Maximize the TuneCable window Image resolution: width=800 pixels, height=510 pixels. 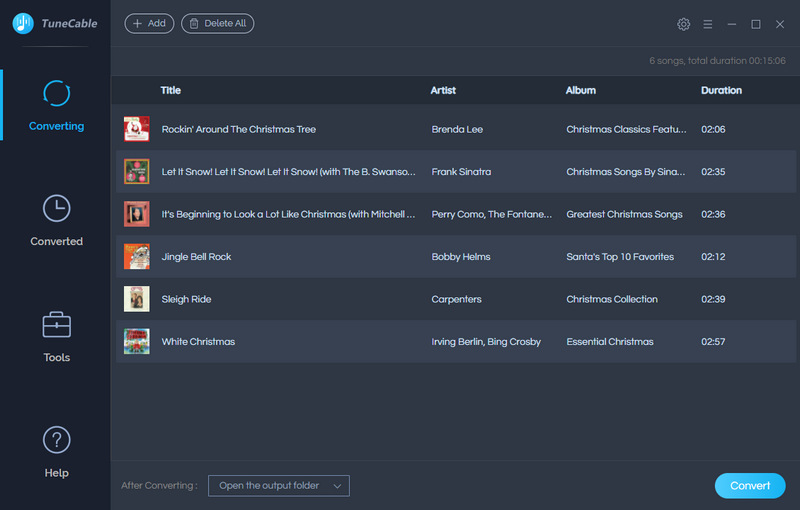pos(756,24)
